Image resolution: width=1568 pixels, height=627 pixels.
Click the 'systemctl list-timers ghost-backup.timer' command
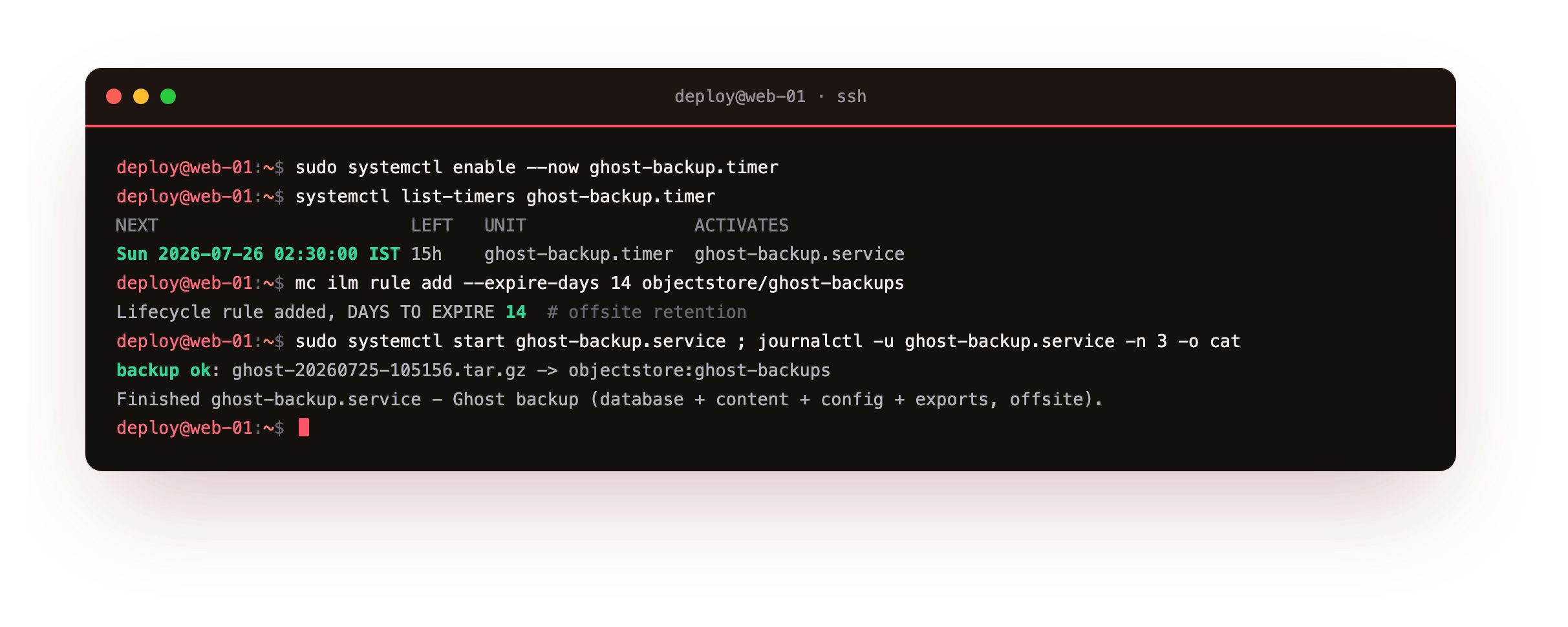click(x=505, y=197)
